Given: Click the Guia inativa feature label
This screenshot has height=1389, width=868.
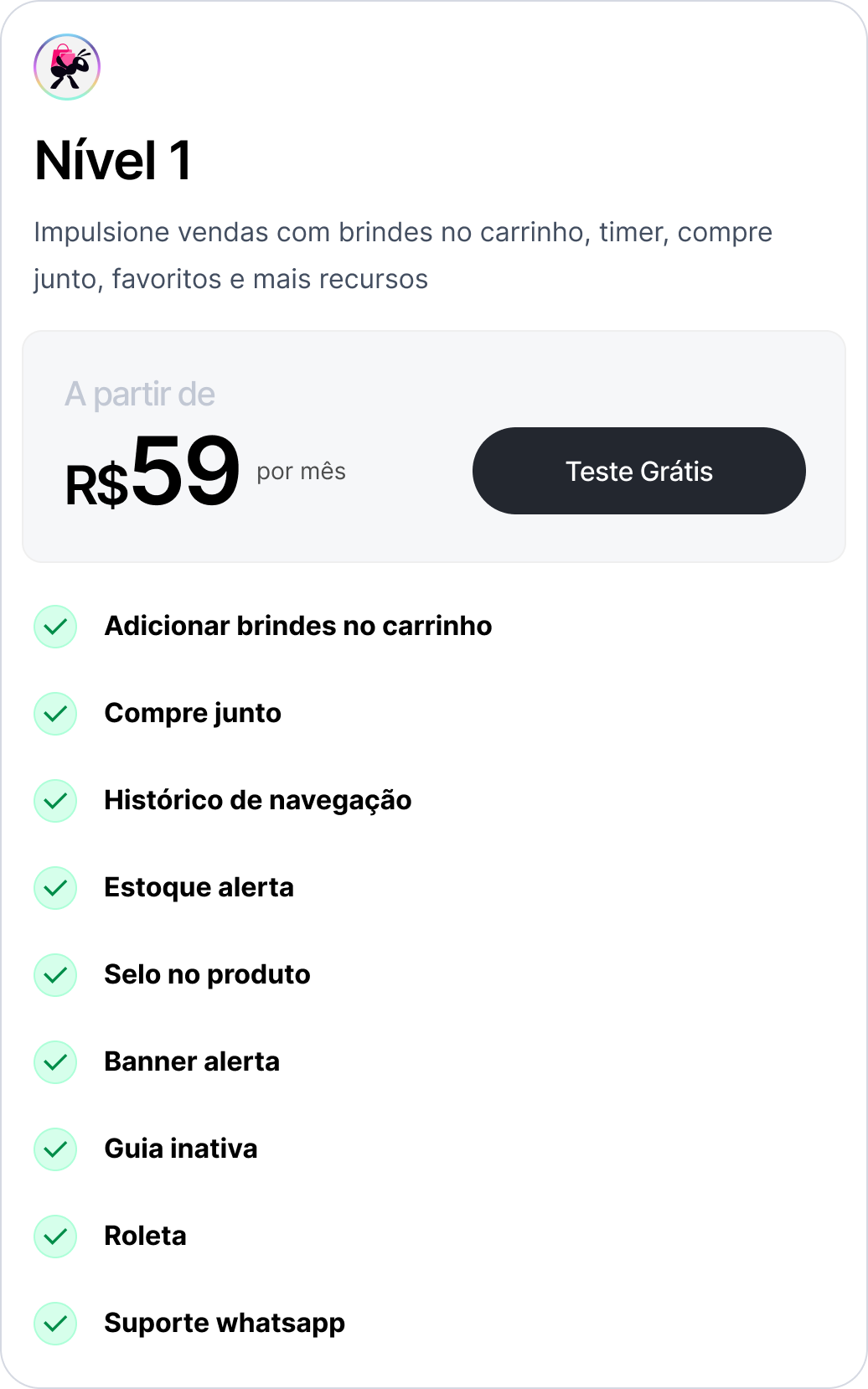Looking at the screenshot, I should 180,1149.
